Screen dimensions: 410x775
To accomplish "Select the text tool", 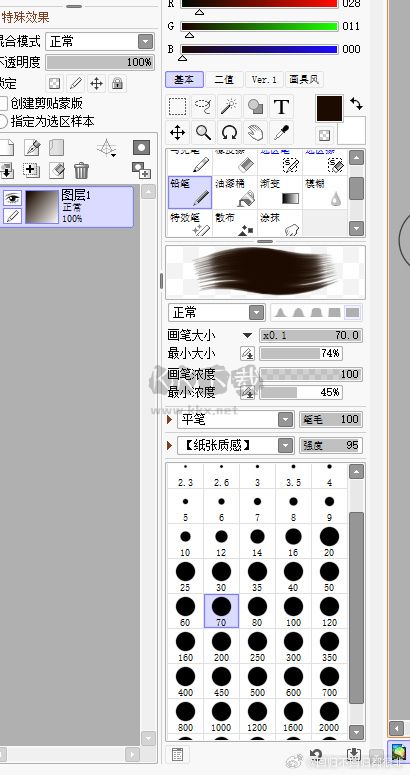I will point(281,106).
